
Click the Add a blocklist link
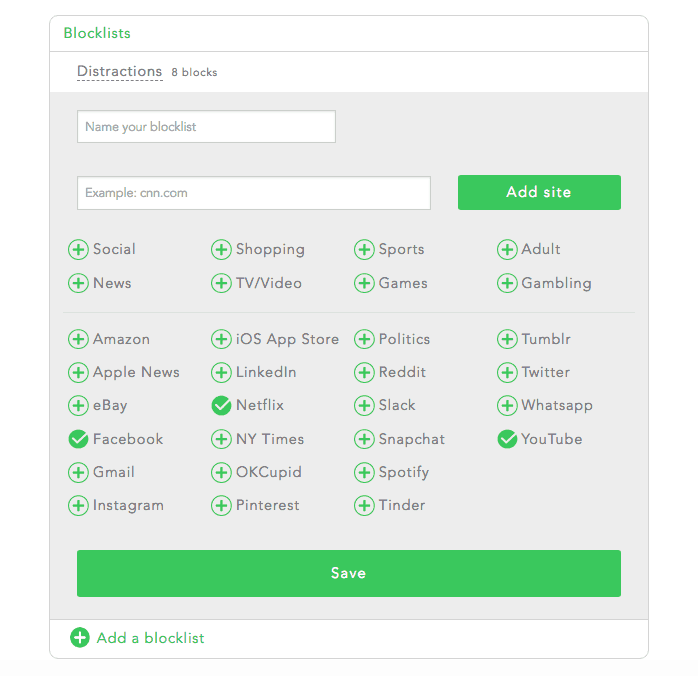[137, 638]
